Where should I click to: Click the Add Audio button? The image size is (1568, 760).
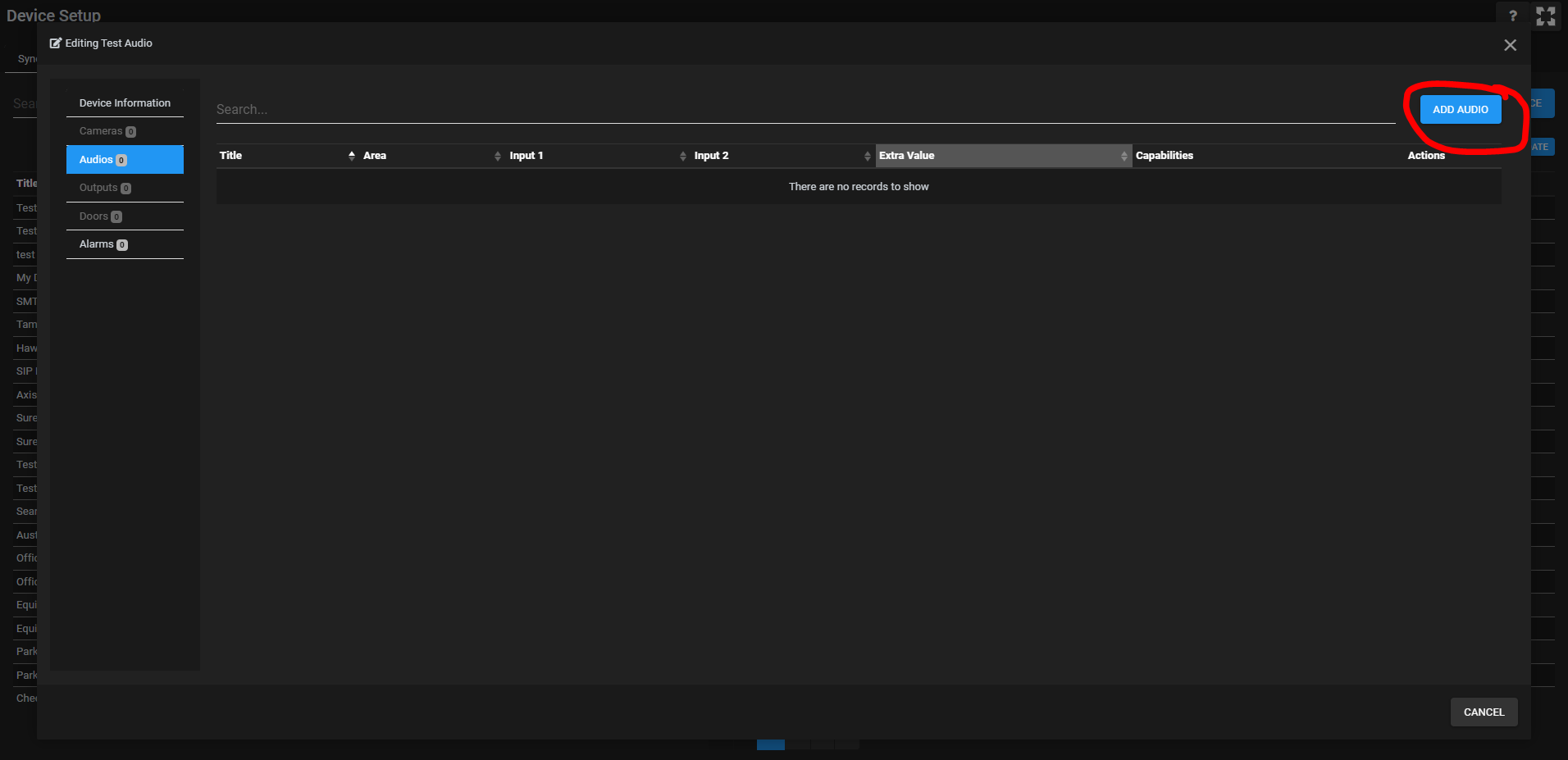[x=1460, y=110]
